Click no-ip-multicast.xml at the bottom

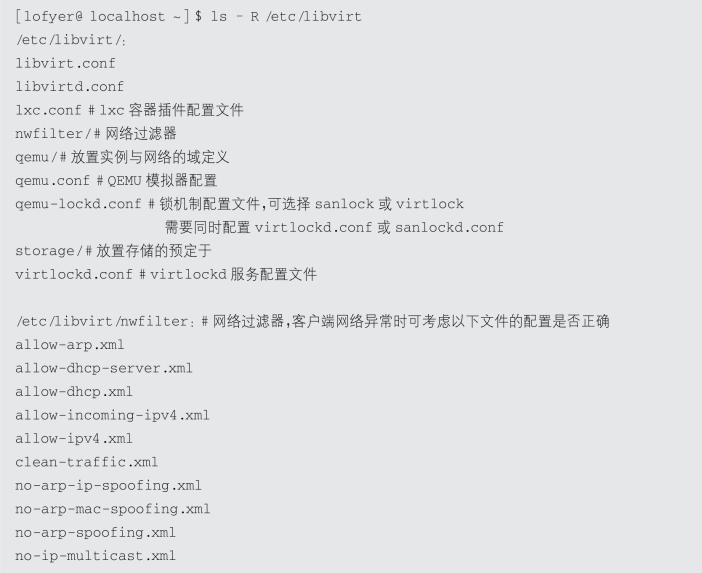coord(95,556)
